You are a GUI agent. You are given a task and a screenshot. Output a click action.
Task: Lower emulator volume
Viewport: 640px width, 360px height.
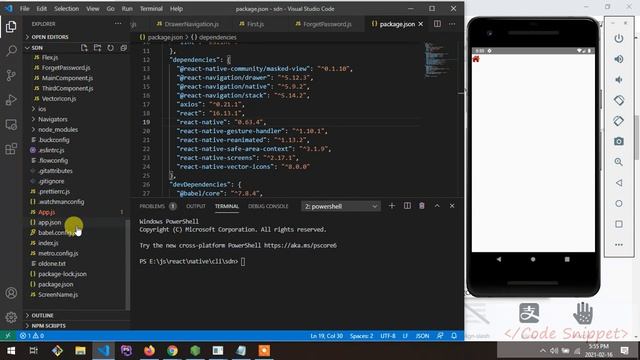[619, 80]
